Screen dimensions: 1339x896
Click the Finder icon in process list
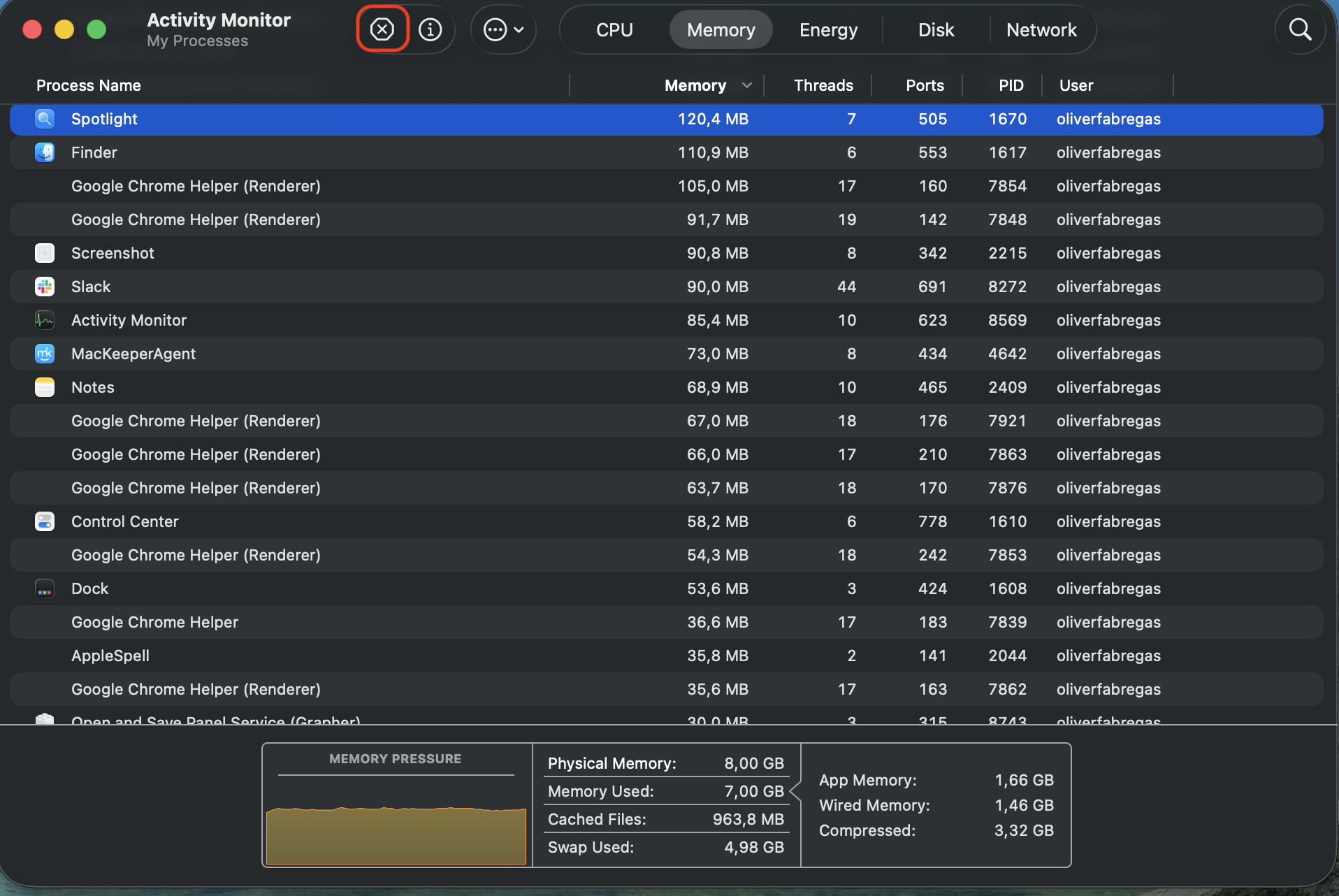pyautogui.click(x=45, y=152)
